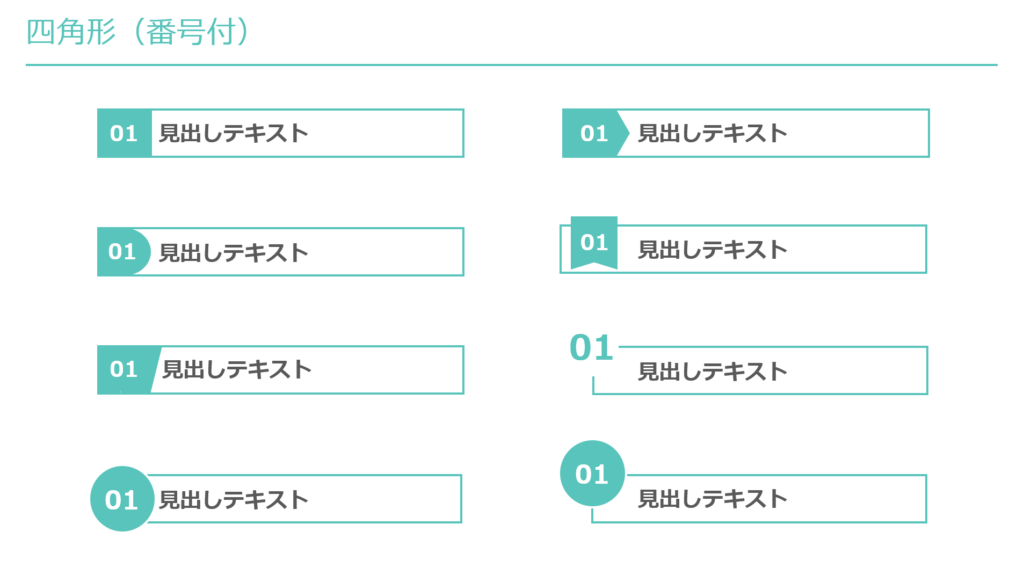This screenshot has height=575, width=1024.
Task: Select 見出しテキスト beside the plain square badge
Action: [234, 133]
